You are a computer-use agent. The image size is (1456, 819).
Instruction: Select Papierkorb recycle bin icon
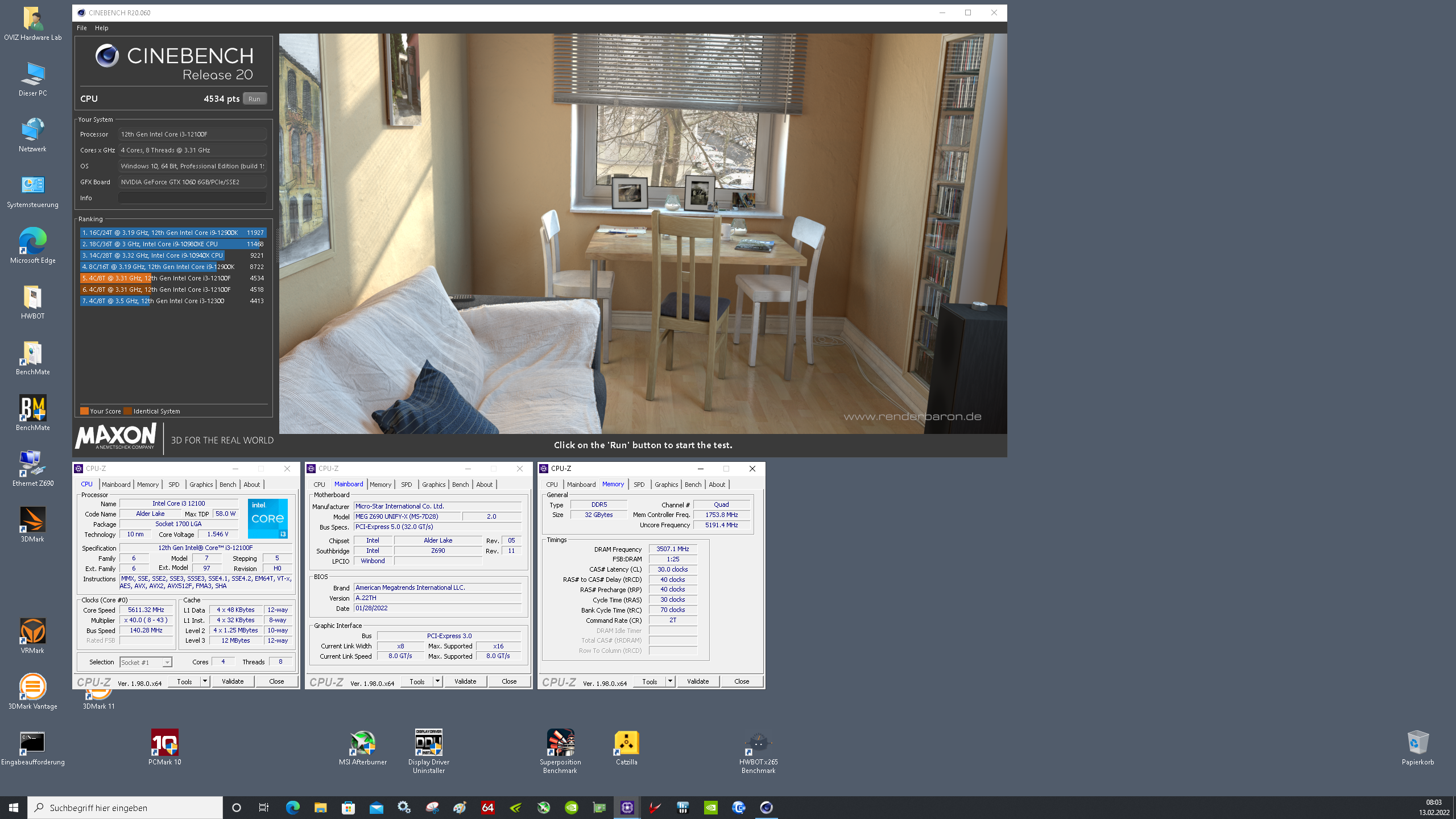pos(1417,748)
